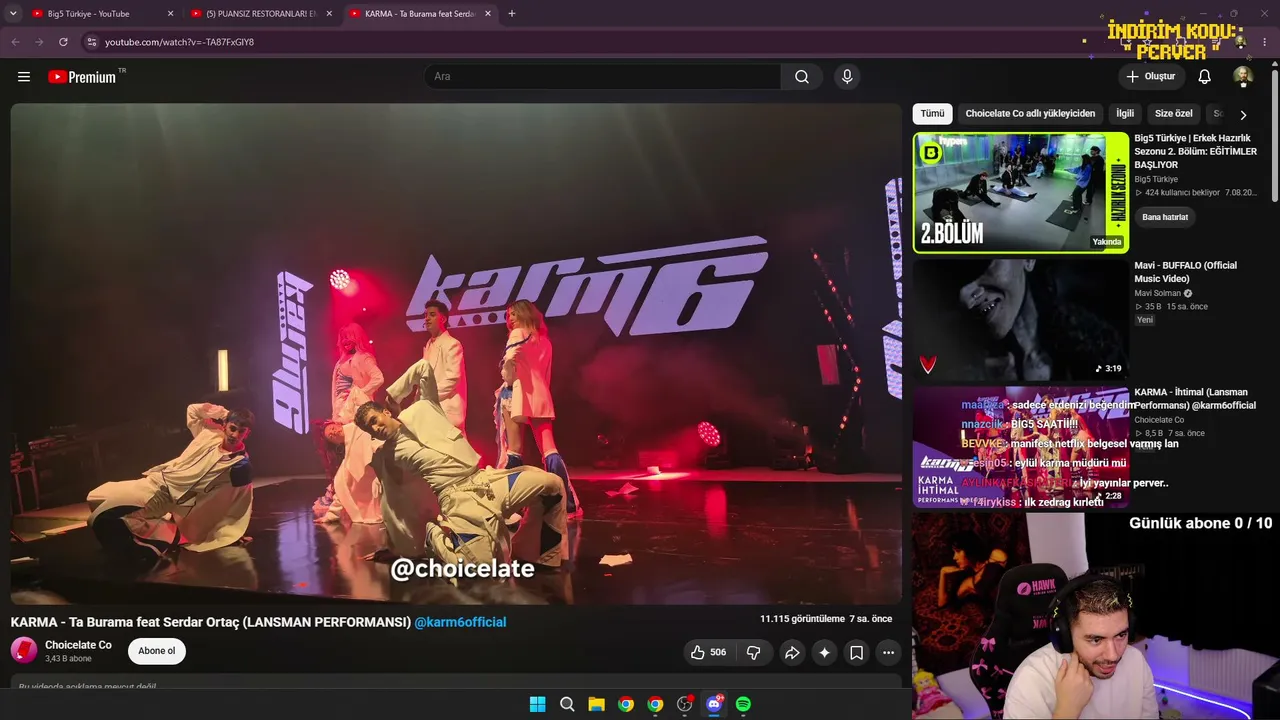Like the KARMA video
Viewport: 1280px width, 720px height.
(x=708, y=653)
